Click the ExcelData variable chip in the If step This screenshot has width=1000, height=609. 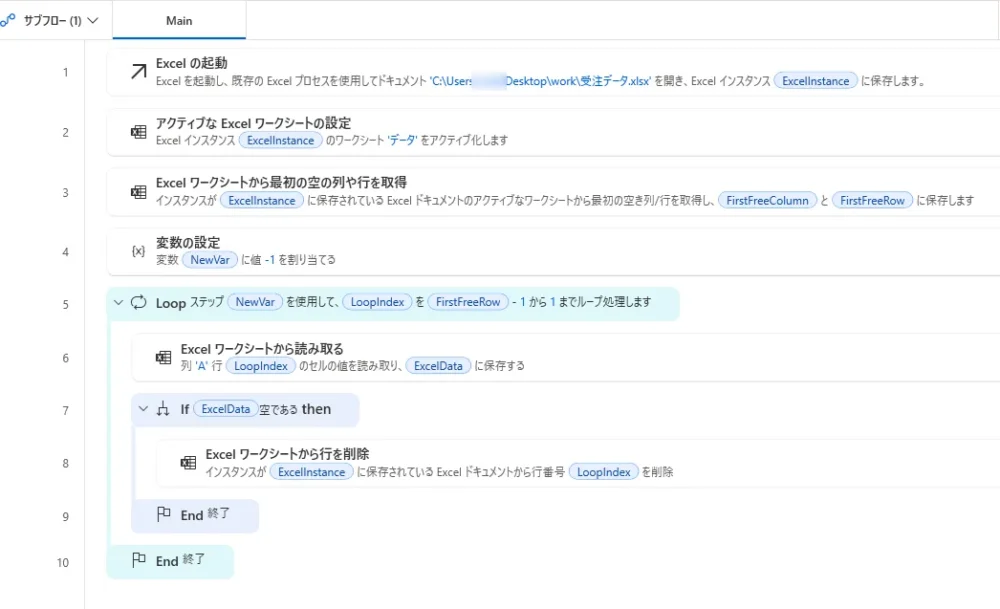[225, 409]
